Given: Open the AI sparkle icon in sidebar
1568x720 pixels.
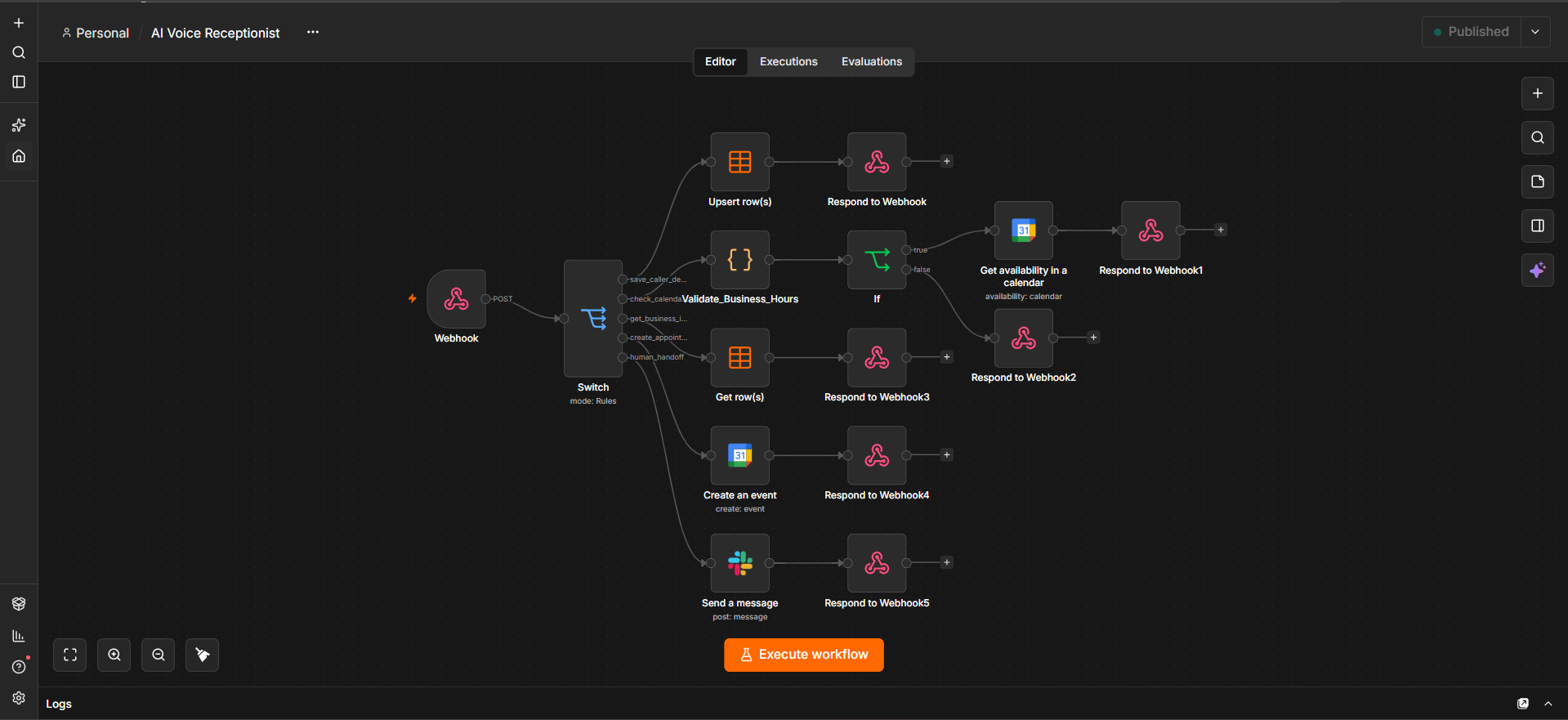Looking at the screenshot, I should click(x=19, y=125).
